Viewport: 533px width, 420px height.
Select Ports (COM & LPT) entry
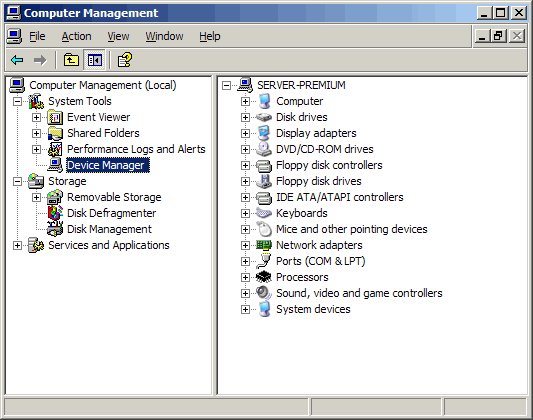point(321,261)
